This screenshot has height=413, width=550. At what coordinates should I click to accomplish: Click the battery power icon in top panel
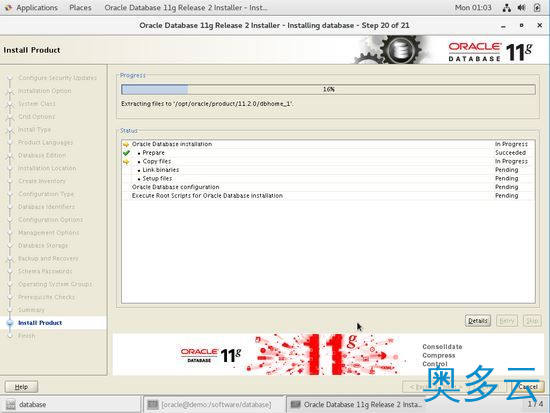coord(537,7)
